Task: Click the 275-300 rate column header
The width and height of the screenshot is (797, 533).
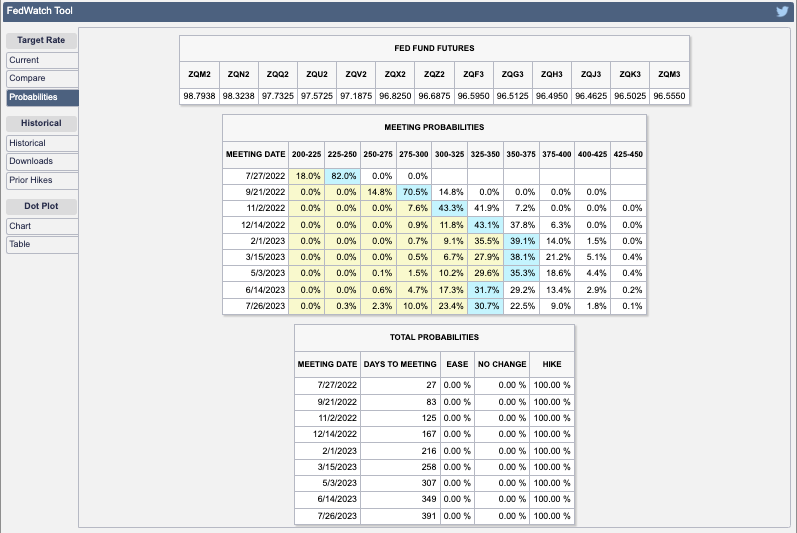Action: click(414, 154)
